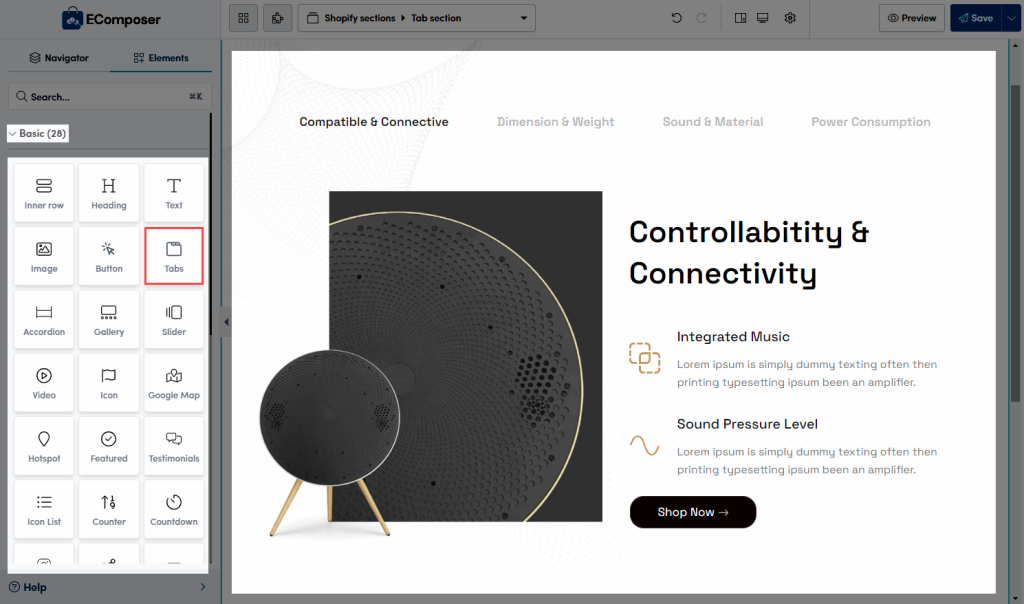1024x604 pixels.
Task: Add an Icon List element
Action: pyautogui.click(x=44, y=509)
